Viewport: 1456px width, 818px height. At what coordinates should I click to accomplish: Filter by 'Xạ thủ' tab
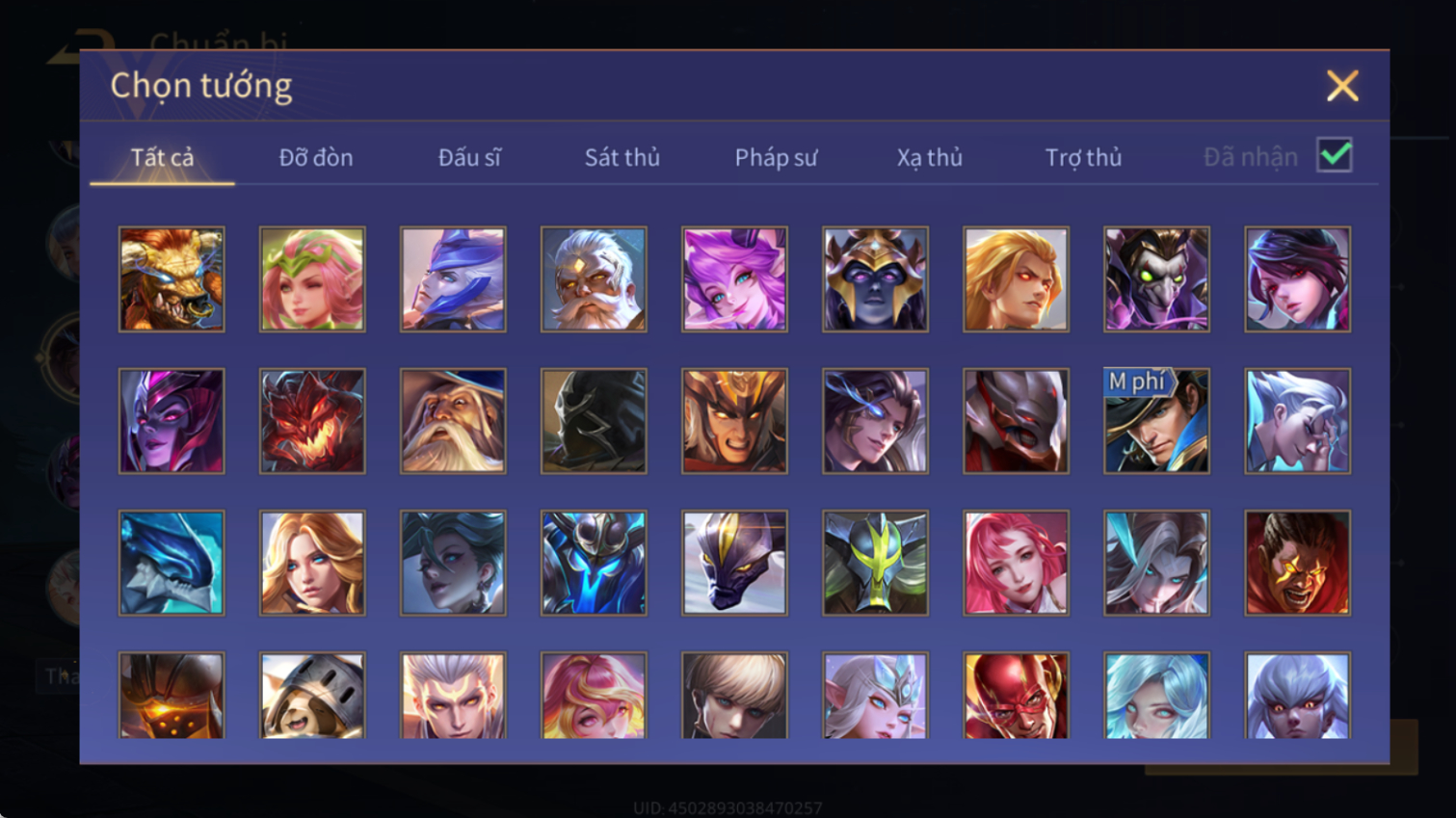pos(930,157)
